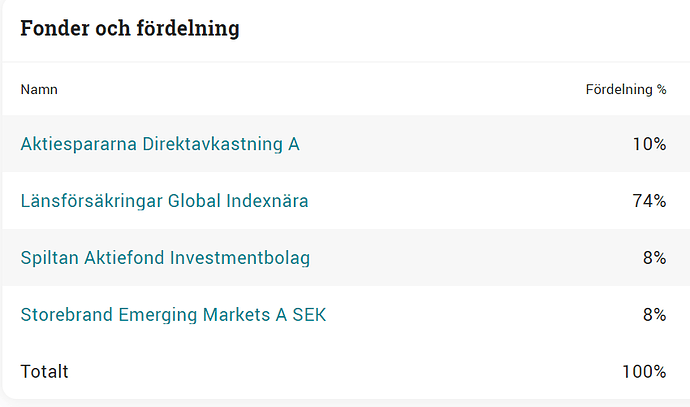Click the Totalt row label
Image resolution: width=690 pixels, height=407 pixels.
pos(44,372)
